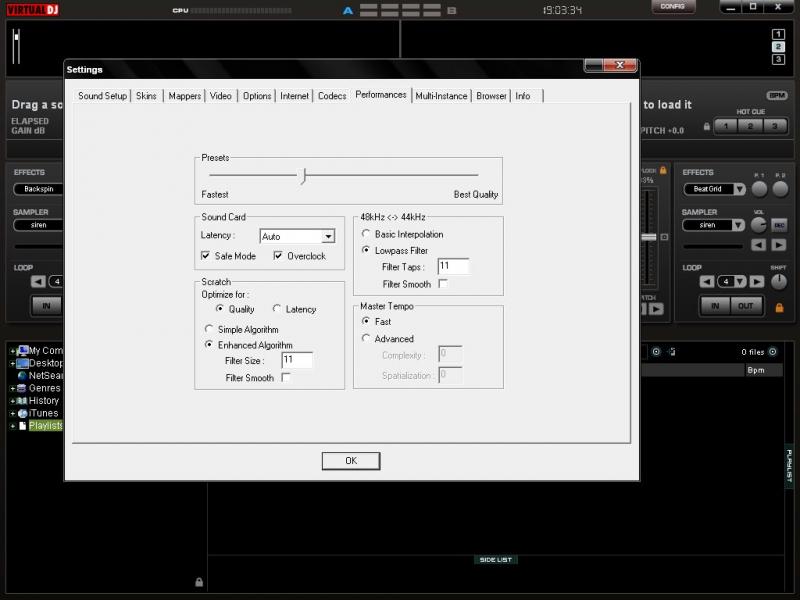Viewport: 800px width, 600px height.
Task: Open siren sampler dropdown on right deck
Action: pos(738,225)
